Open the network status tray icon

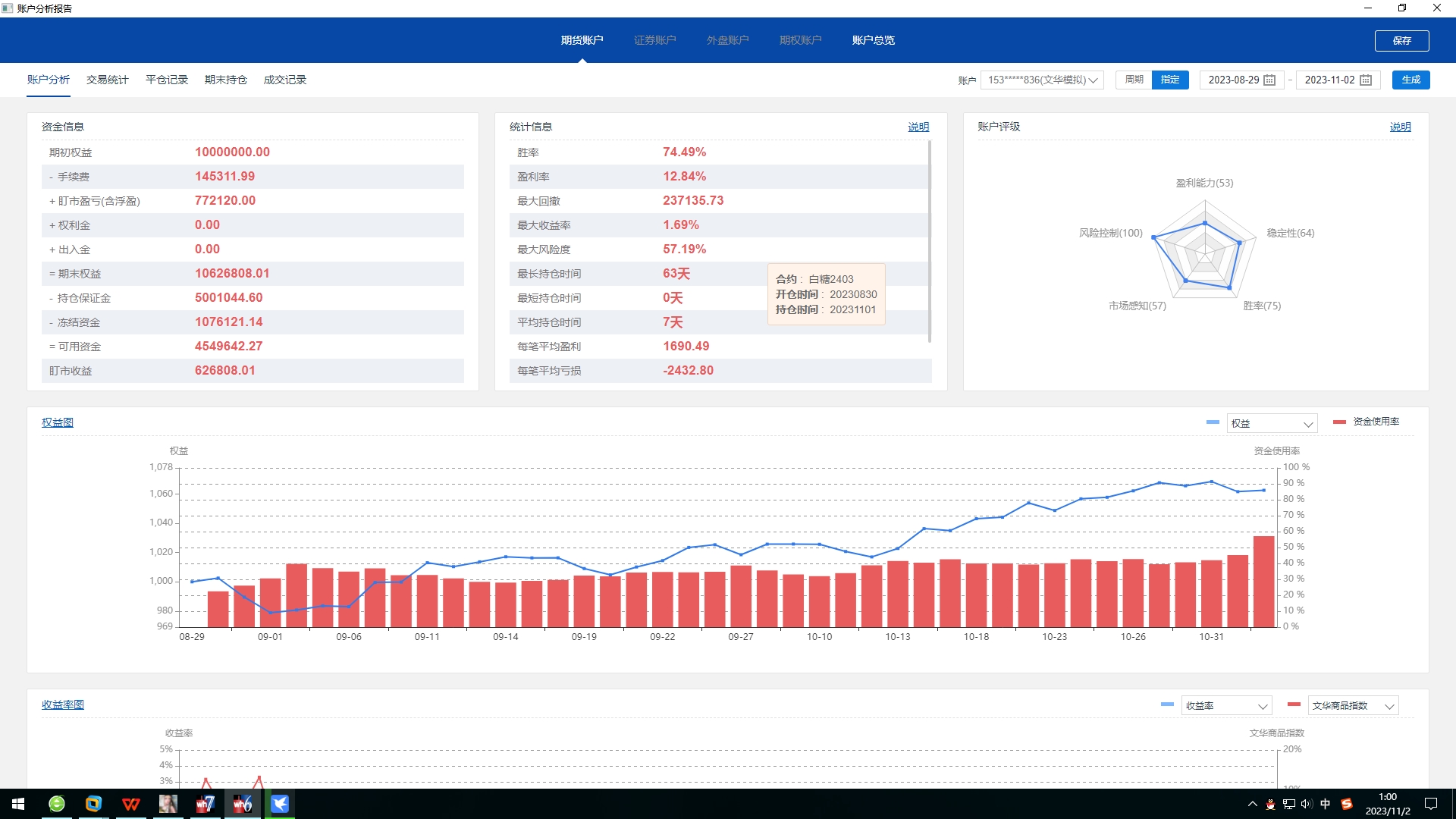tap(1288, 804)
